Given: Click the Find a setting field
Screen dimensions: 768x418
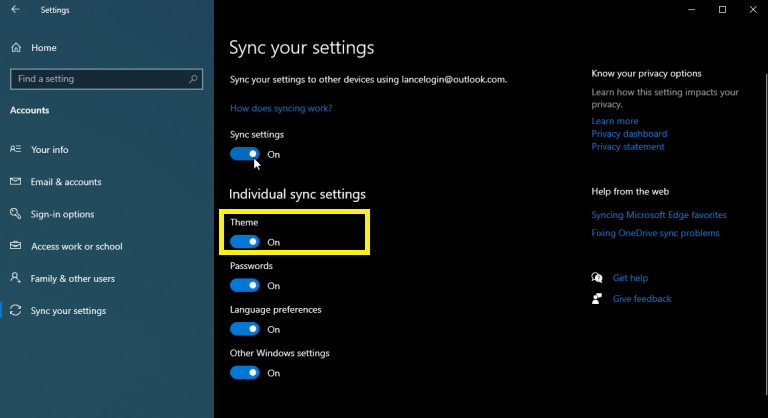Looking at the screenshot, I should (106, 79).
